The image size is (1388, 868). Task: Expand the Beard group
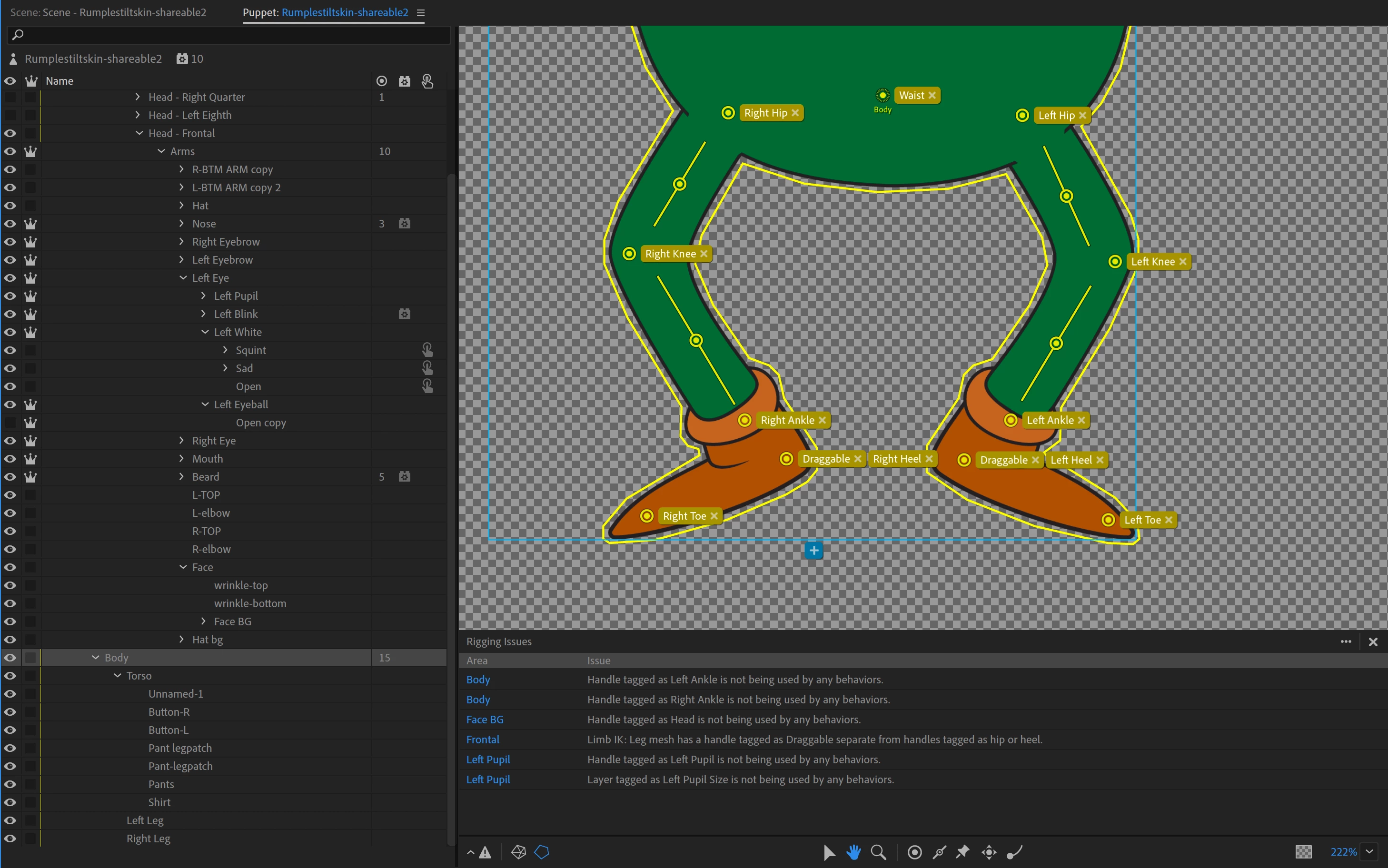pyautogui.click(x=181, y=476)
